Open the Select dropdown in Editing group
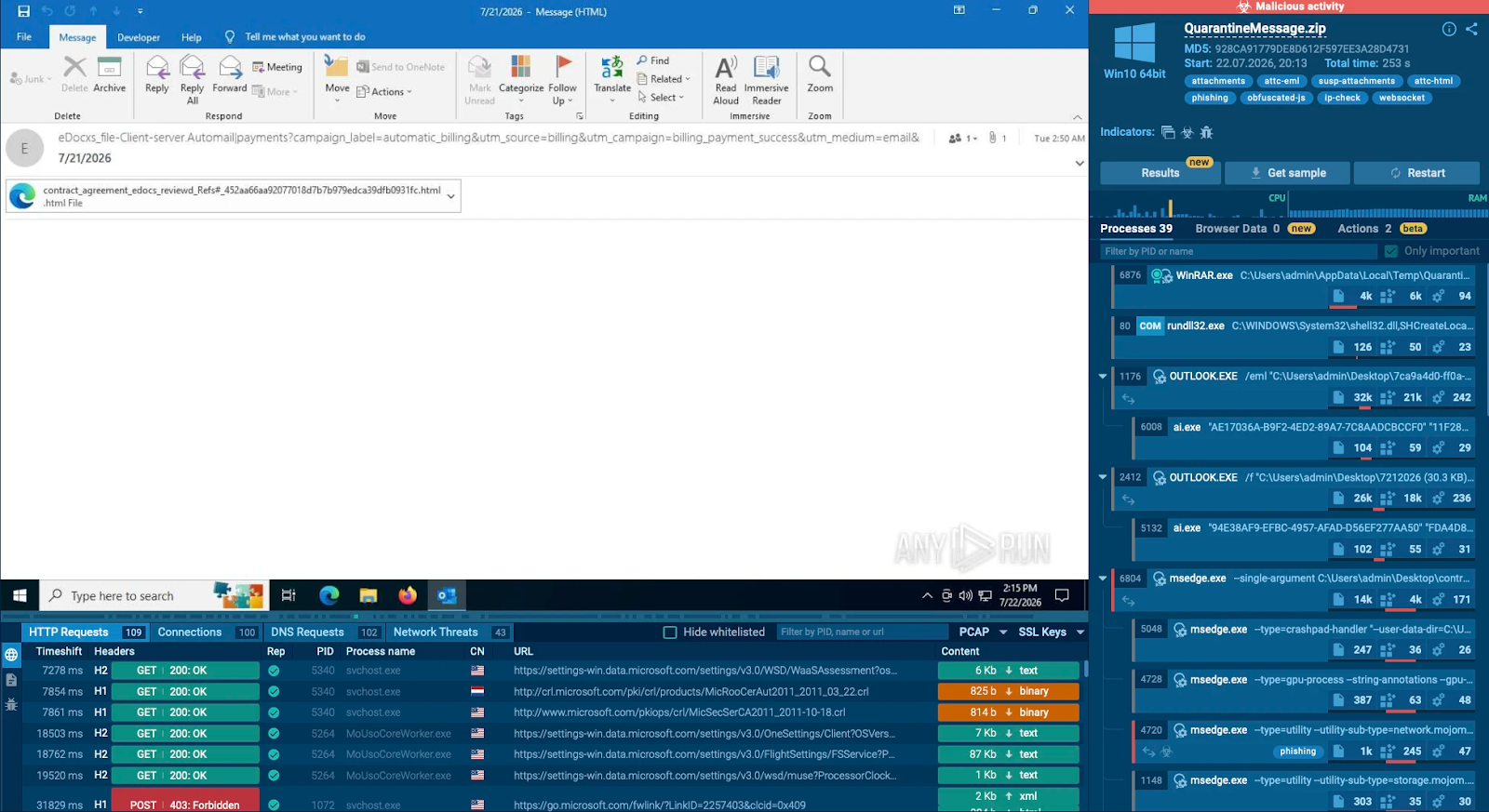 (x=661, y=97)
